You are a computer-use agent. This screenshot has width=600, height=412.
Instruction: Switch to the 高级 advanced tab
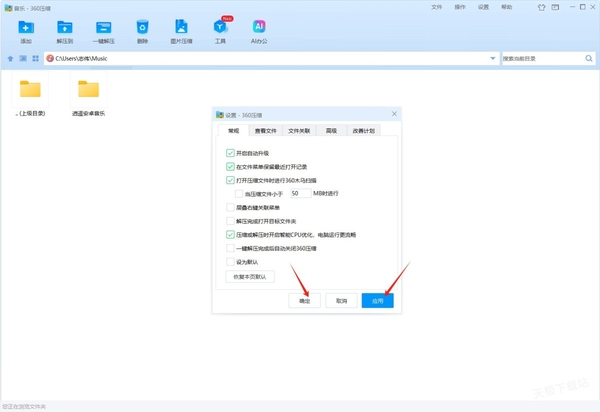point(331,130)
